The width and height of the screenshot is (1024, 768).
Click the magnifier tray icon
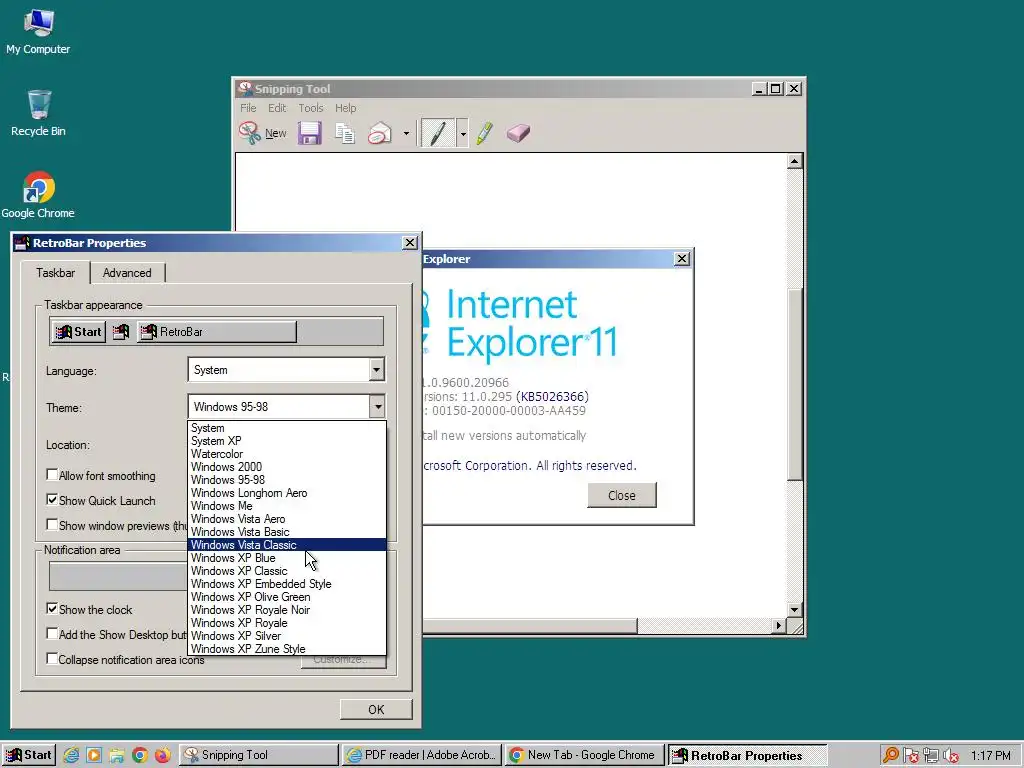(890, 756)
